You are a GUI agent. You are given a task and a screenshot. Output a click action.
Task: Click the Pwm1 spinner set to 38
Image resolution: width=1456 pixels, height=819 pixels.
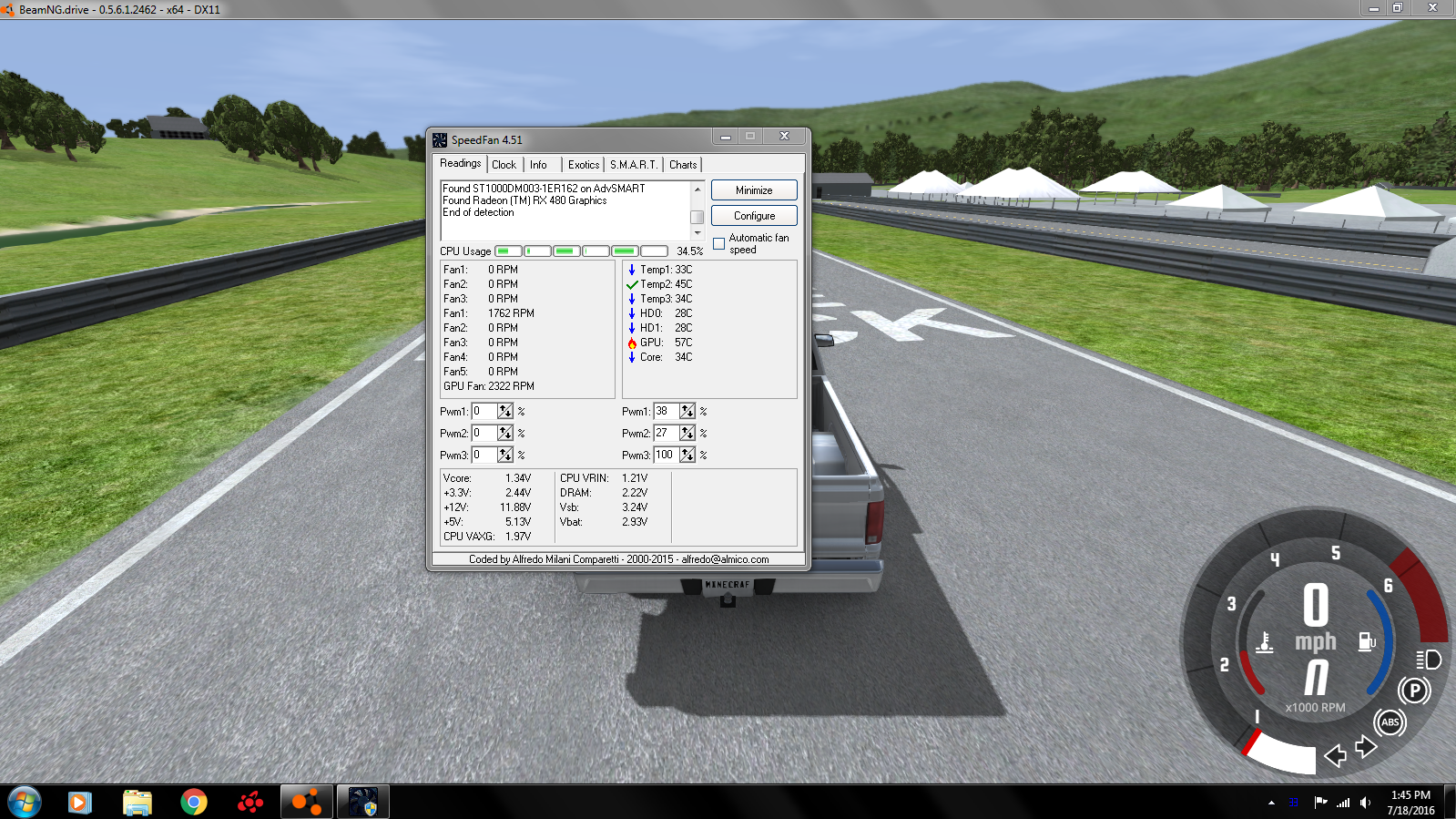[x=687, y=412]
